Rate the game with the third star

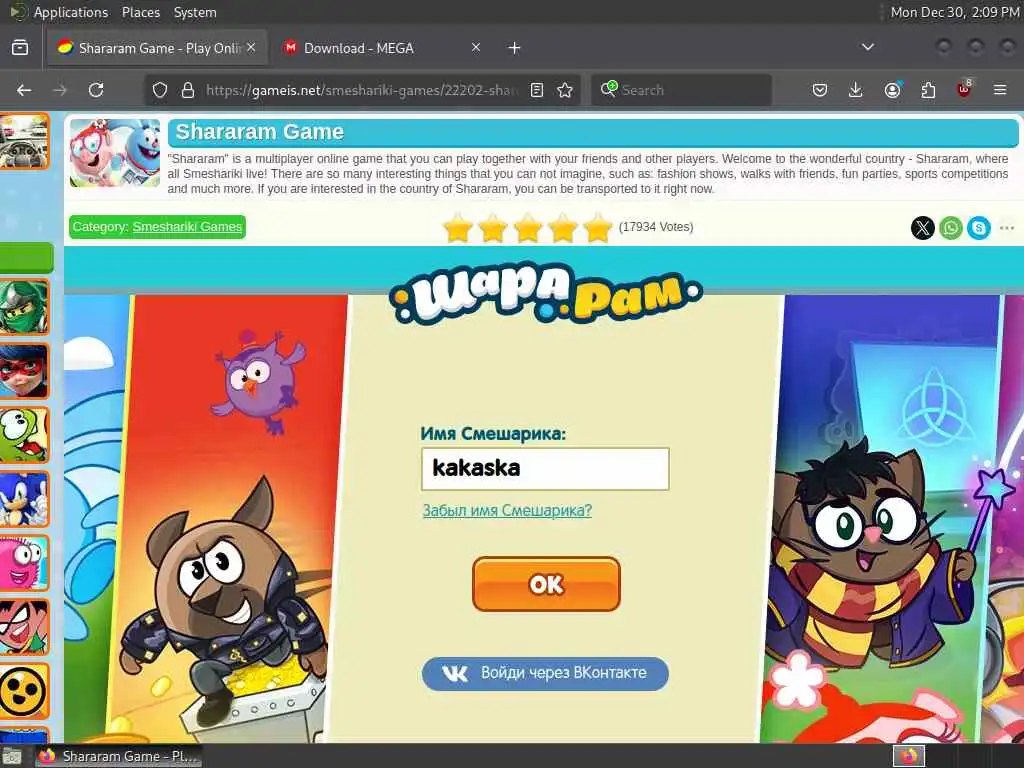tap(528, 229)
